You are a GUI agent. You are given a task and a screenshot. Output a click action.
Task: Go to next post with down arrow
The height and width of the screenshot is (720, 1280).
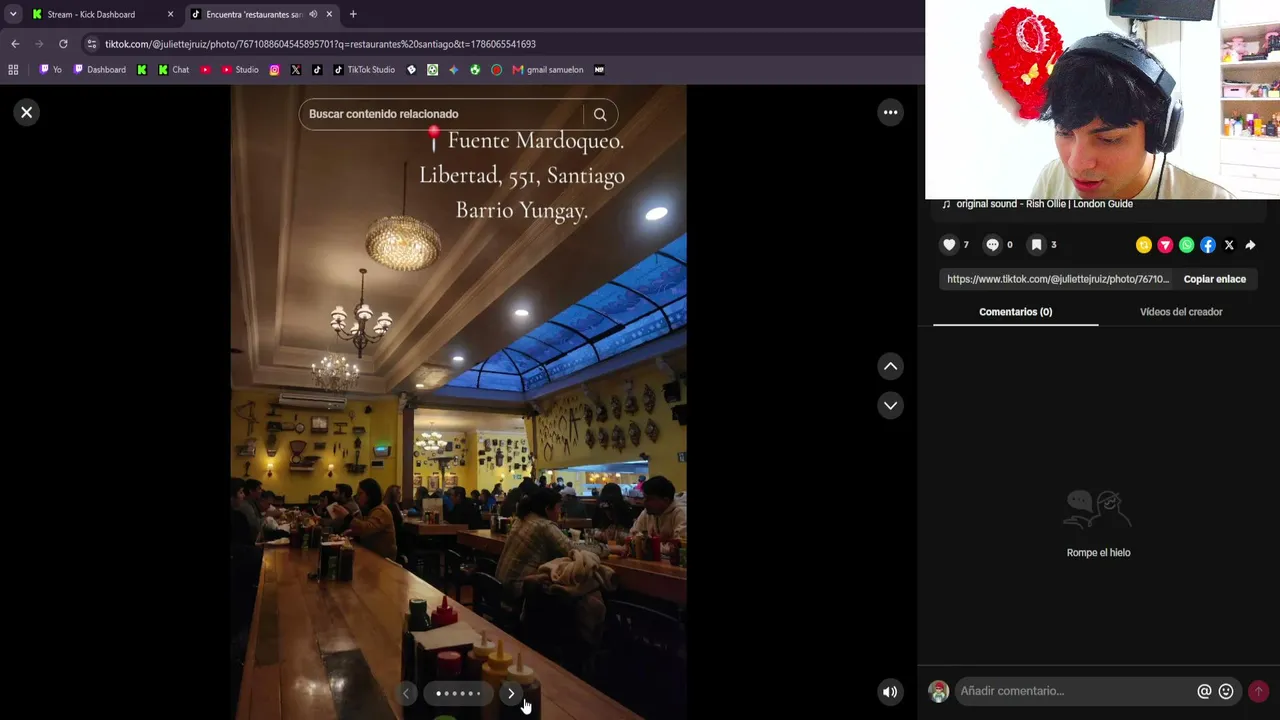[x=890, y=405]
